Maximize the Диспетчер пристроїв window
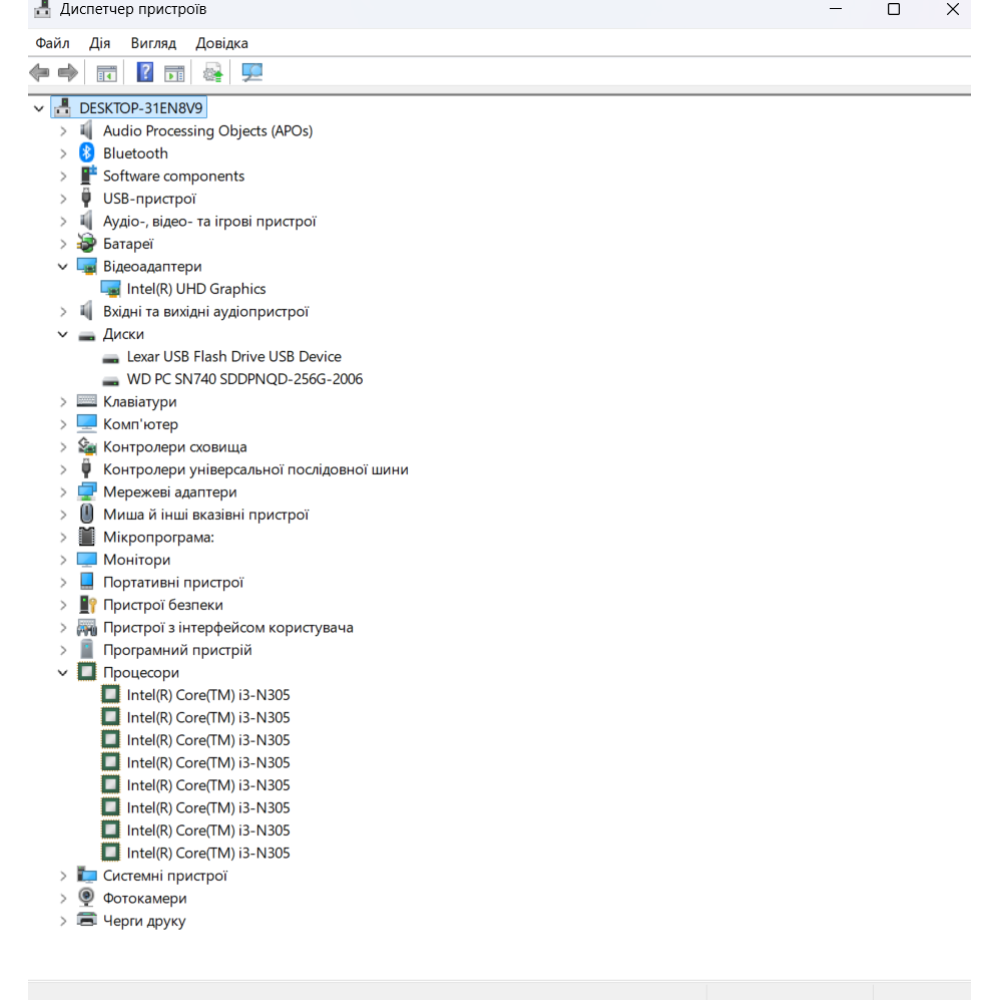Viewport: 1000px width, 1000px height. point(893,9)
